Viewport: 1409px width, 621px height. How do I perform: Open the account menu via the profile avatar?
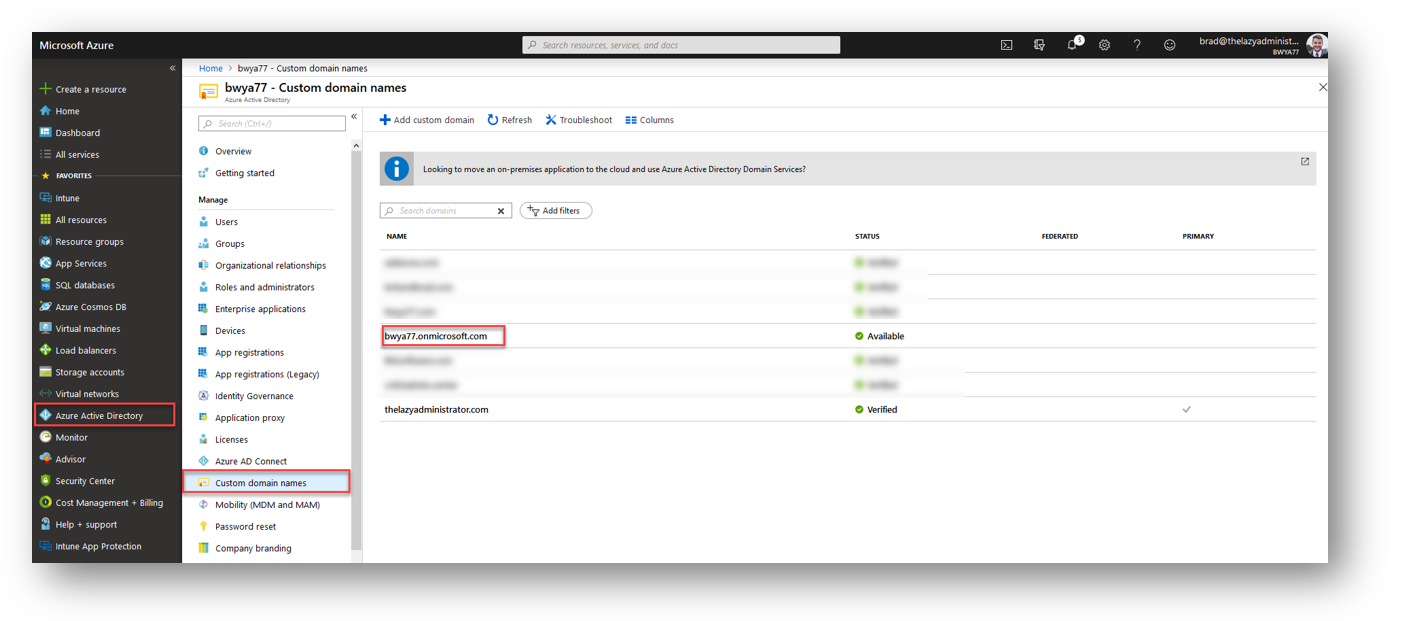[x=1317, y=45]
